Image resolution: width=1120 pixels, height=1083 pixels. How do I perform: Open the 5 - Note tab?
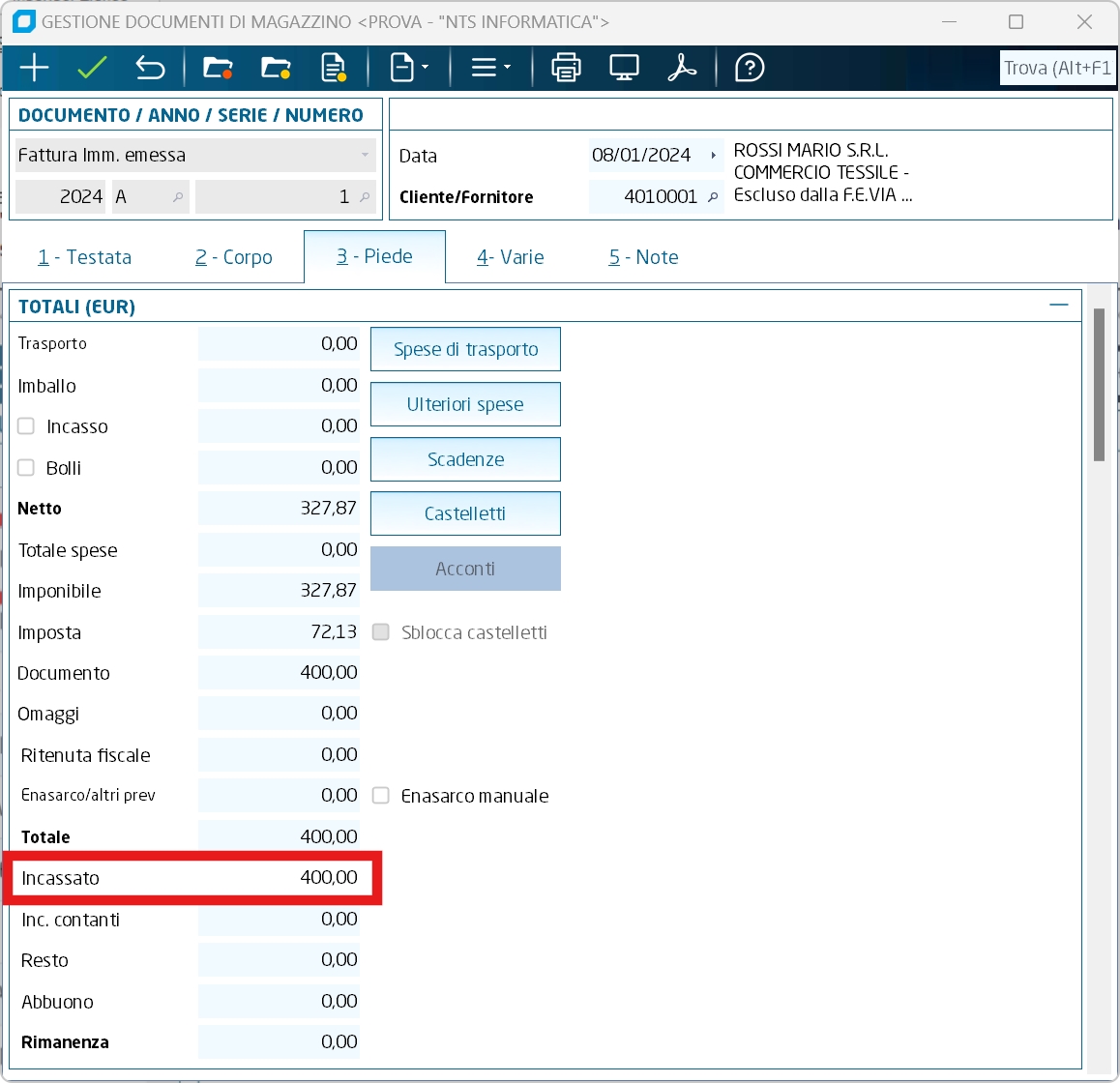[x=643, y=257]
